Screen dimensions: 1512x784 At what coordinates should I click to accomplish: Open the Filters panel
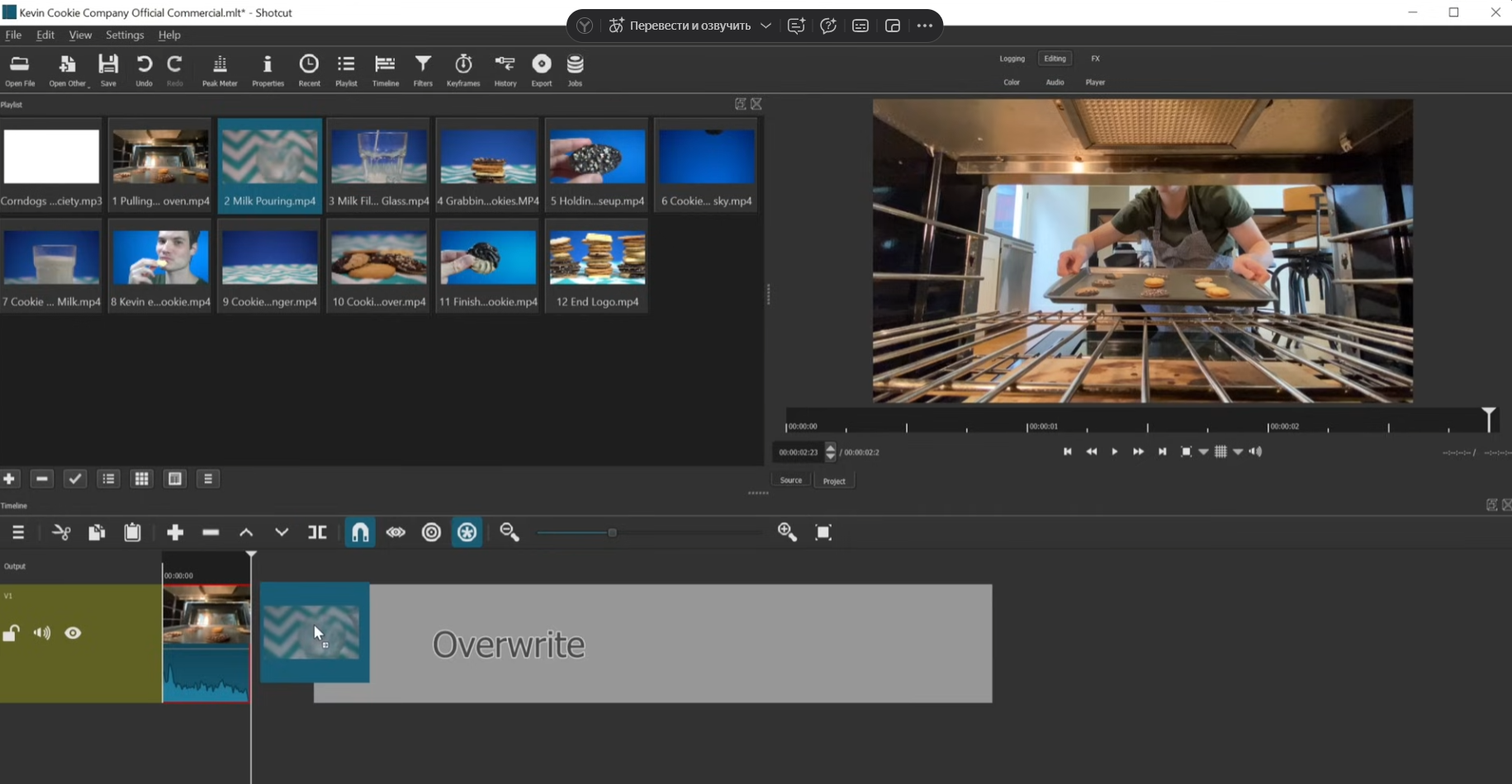tap(423, 70)
